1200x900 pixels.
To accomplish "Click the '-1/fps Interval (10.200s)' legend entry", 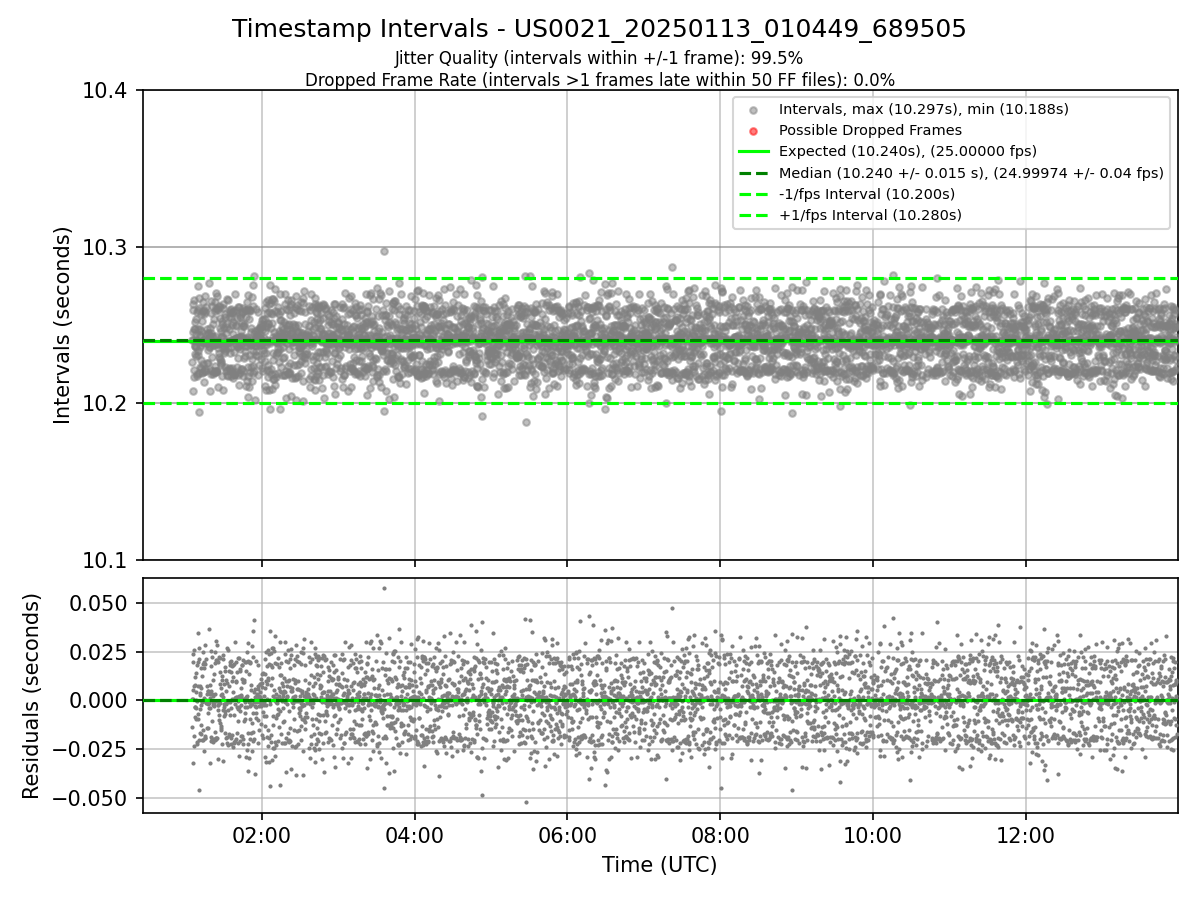I will coord(866,194).
